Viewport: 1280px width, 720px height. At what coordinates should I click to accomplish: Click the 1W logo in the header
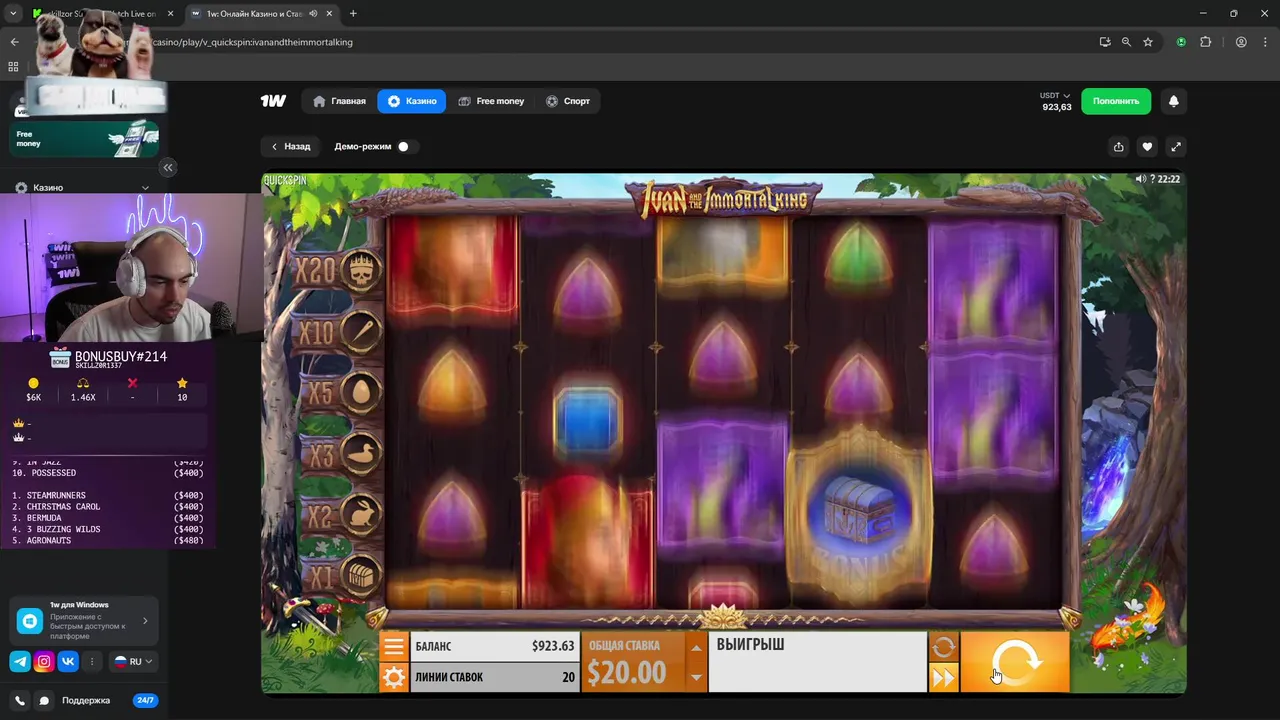(x=273, y=101)
